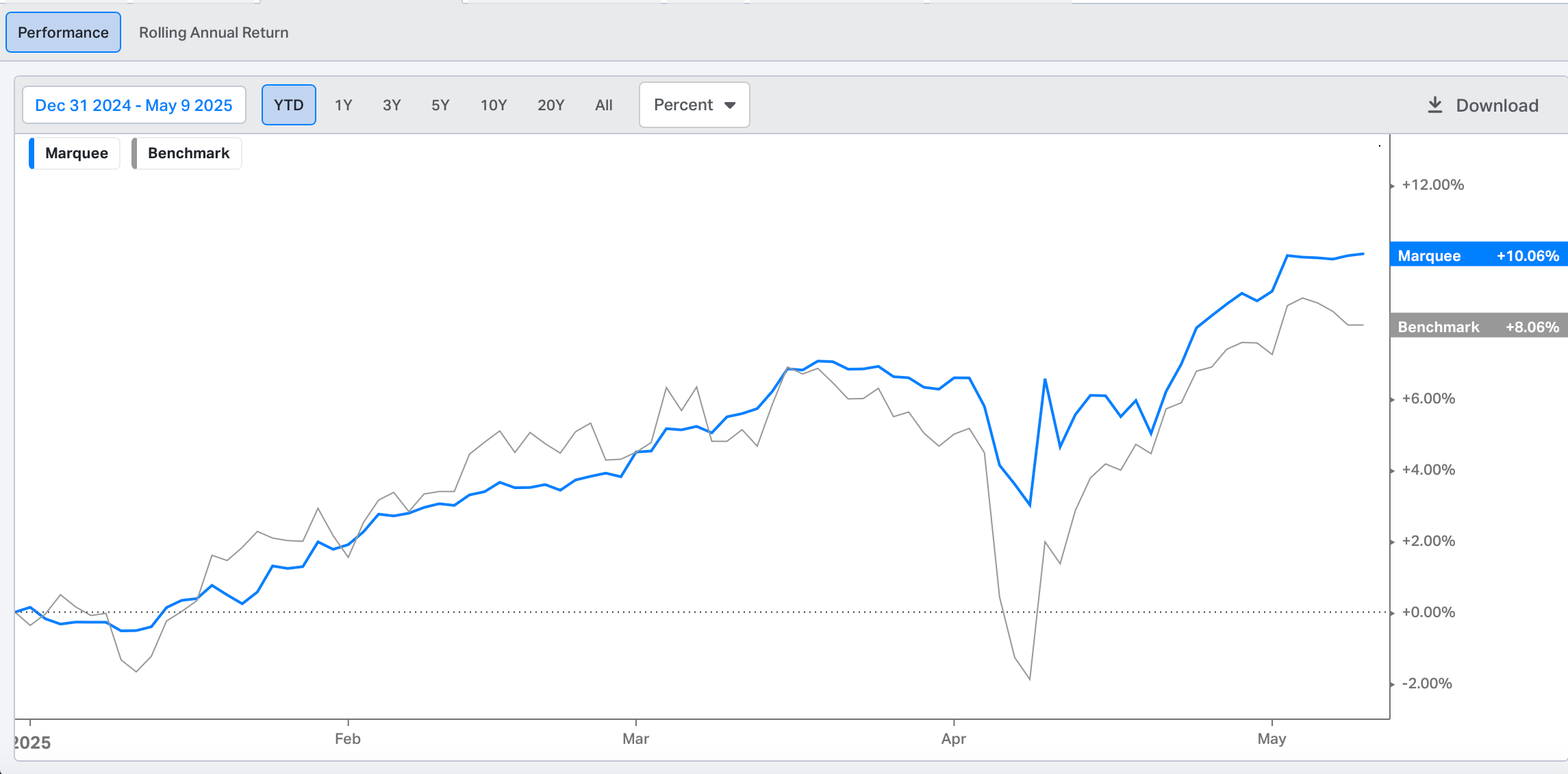1568x774 pixels.
Task: Click the blue Marquee color swatch
Action: 31,153
